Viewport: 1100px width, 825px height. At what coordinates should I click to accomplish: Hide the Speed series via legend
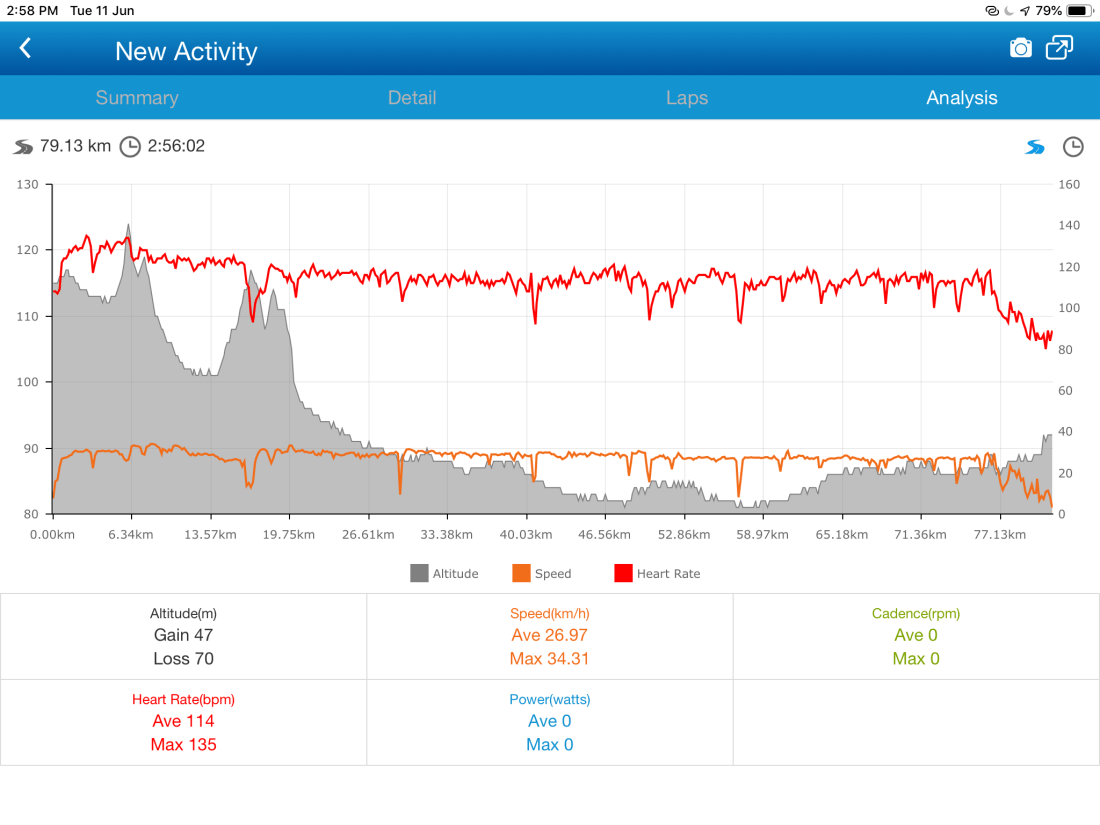coord(541,573)
